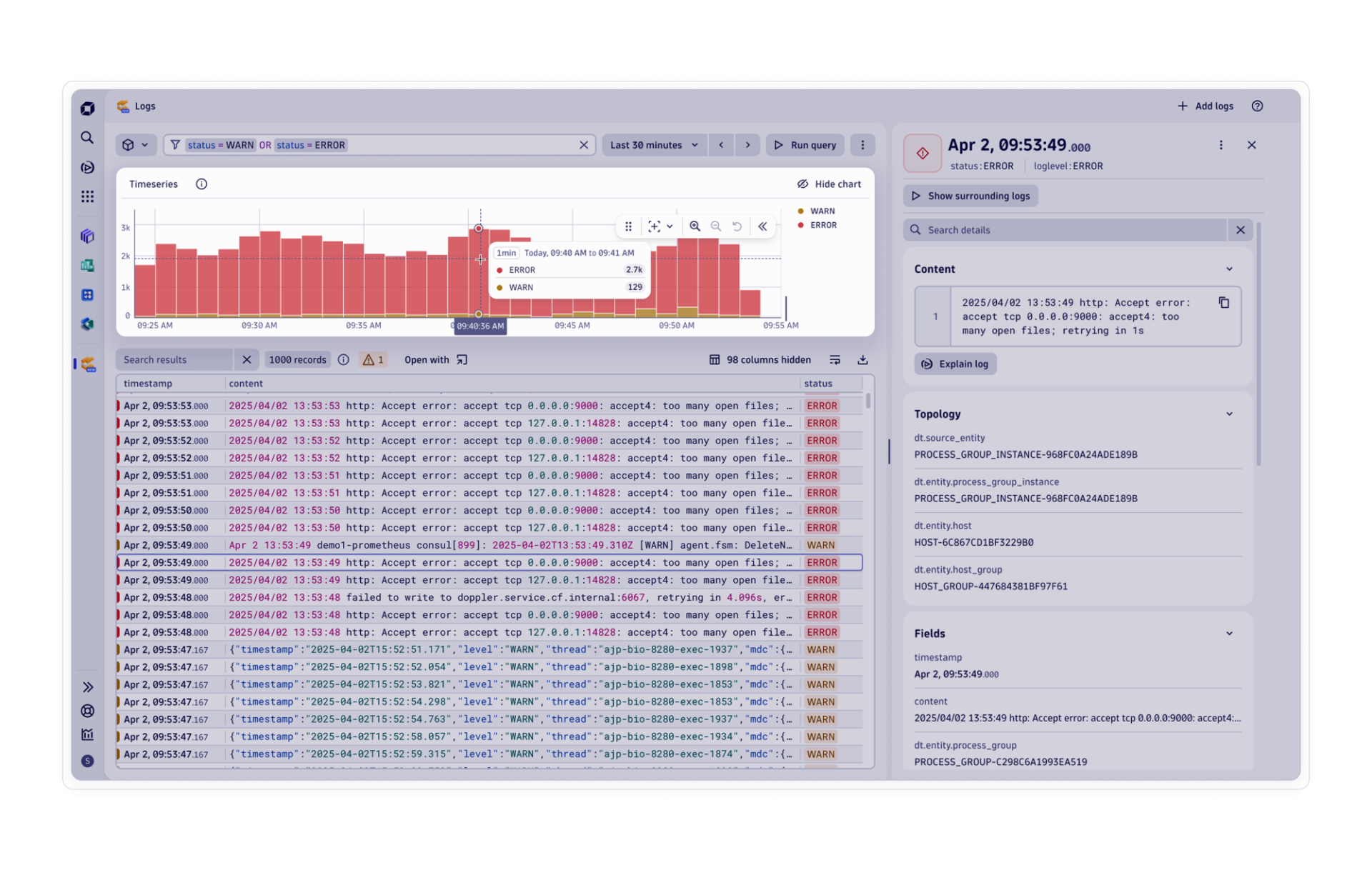Viewport: 1372px width, 870px height.
Task: Click 98 columns hidden button
Action: [x=760, y=360]
